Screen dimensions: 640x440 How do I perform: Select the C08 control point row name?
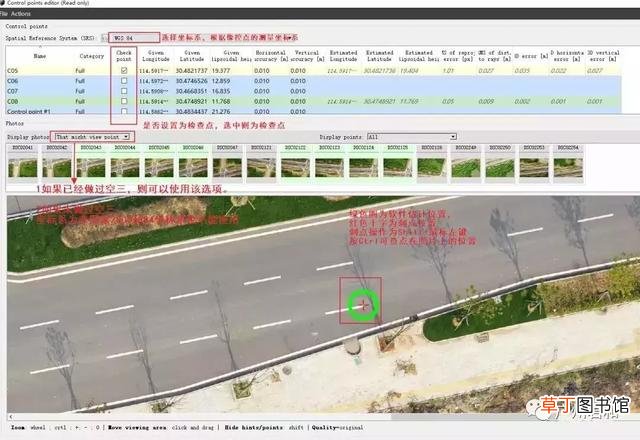coord(13,101)
